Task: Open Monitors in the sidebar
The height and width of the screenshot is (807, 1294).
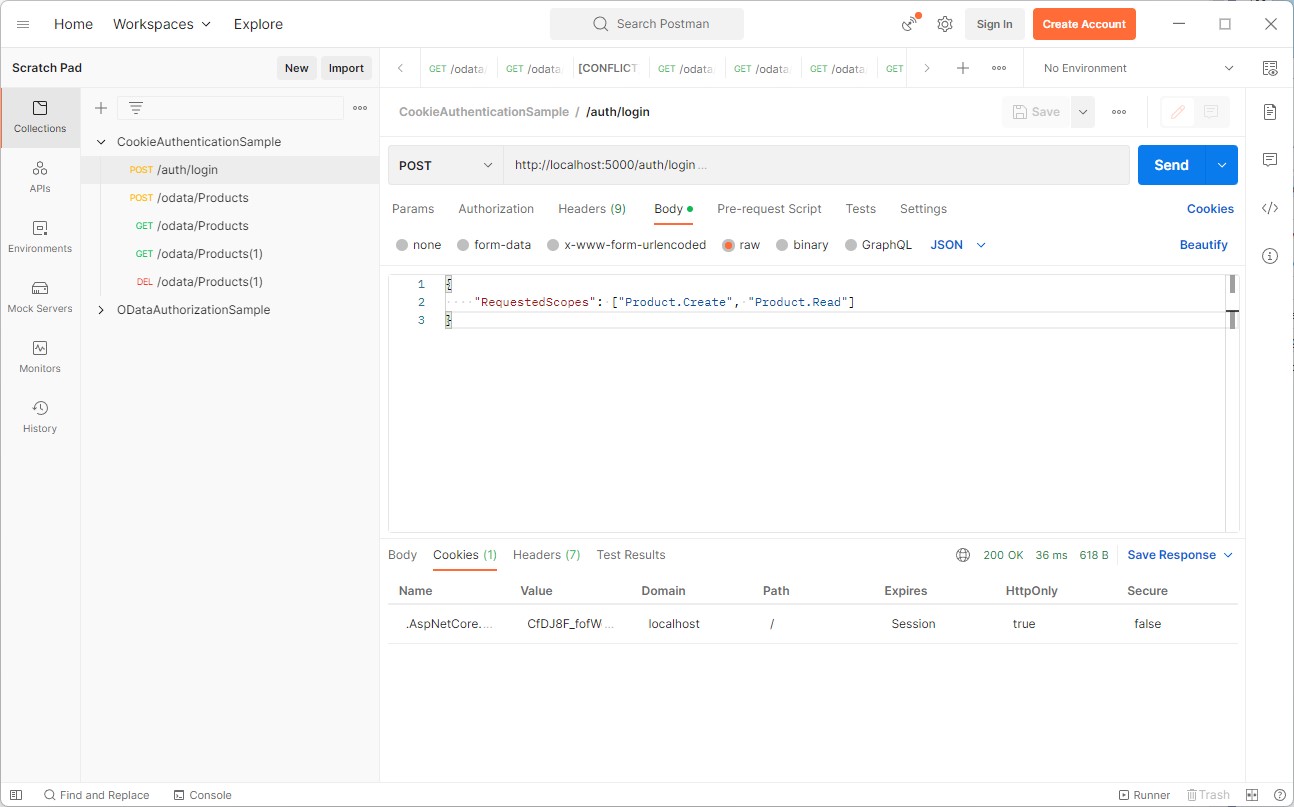Action: (x=40, y=357)
